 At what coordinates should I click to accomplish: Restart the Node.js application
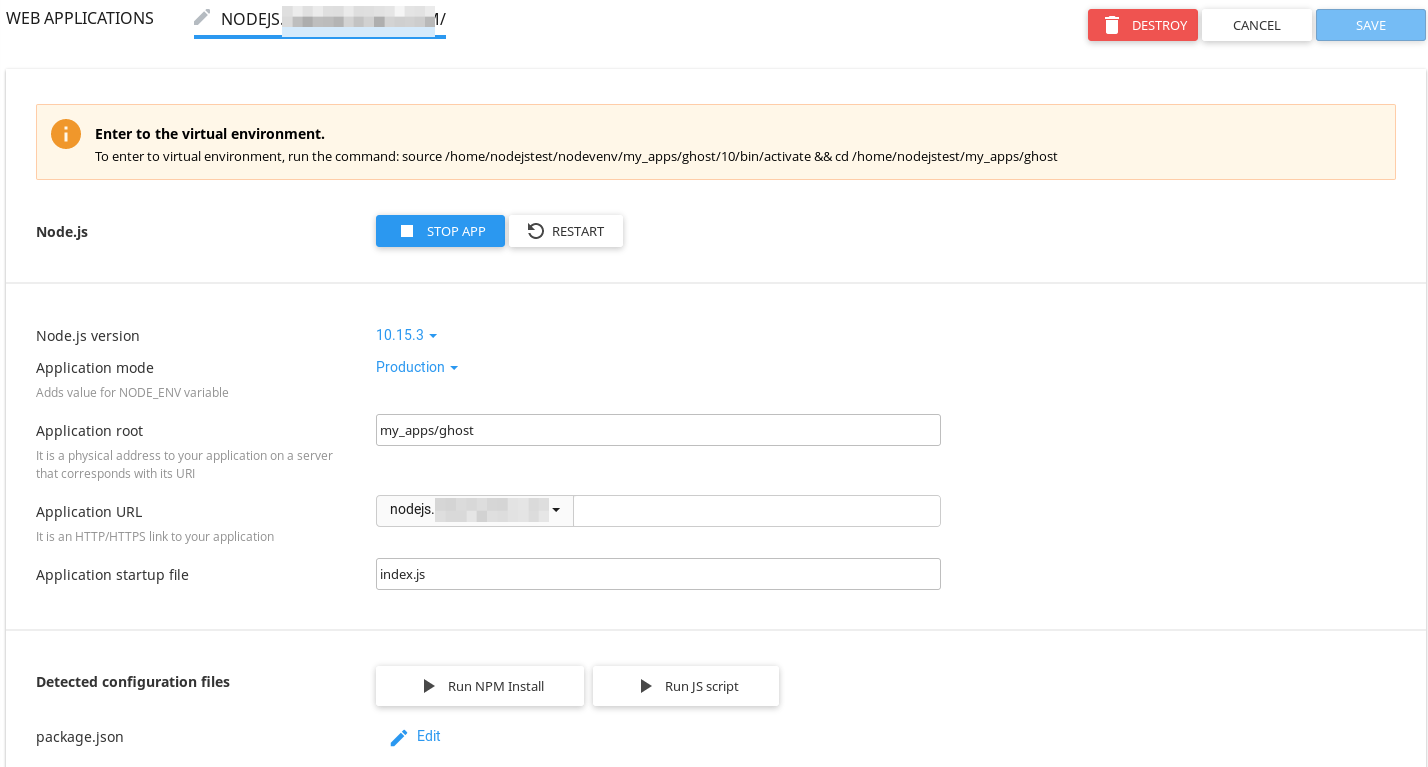click(x=566, y=231)
